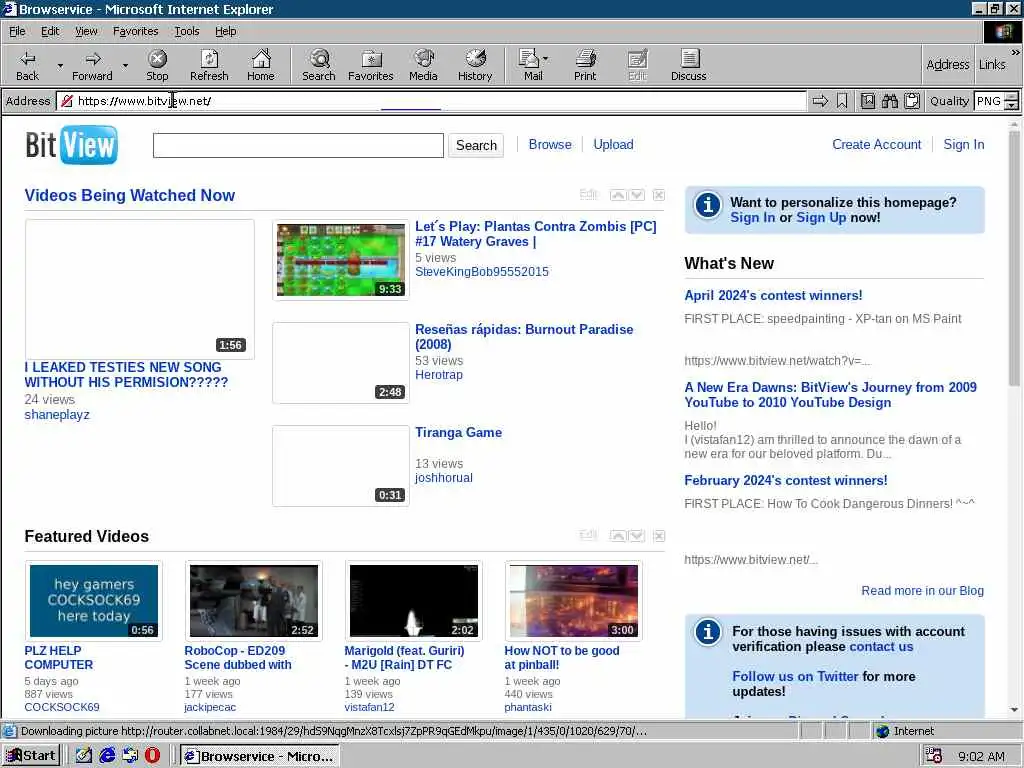This screenshot has width=1024, height=768.
Task: Click the bookmark ribbon icon in address toolbar
Action: click(842, 101)
